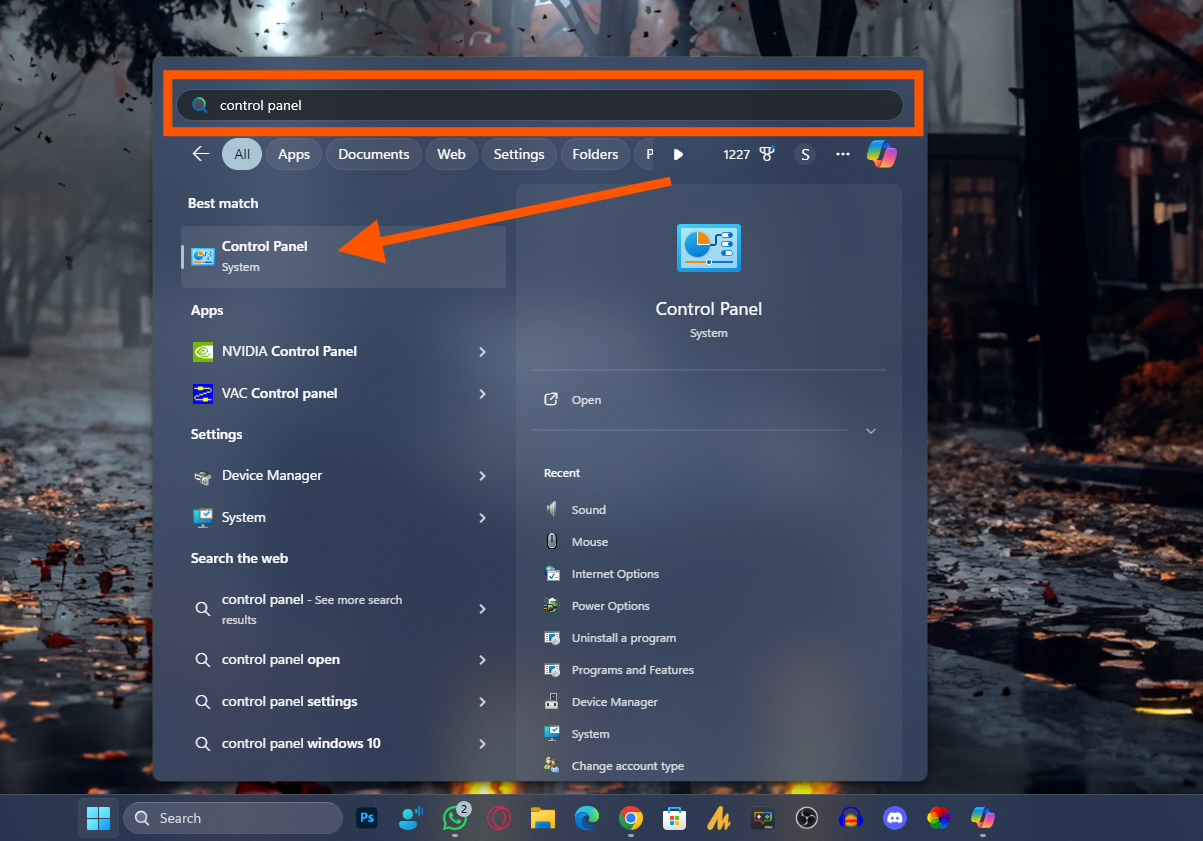Open Power Options from the Recent list
Viewport: 1203px width, 841px height.
(x=597, y=606)
